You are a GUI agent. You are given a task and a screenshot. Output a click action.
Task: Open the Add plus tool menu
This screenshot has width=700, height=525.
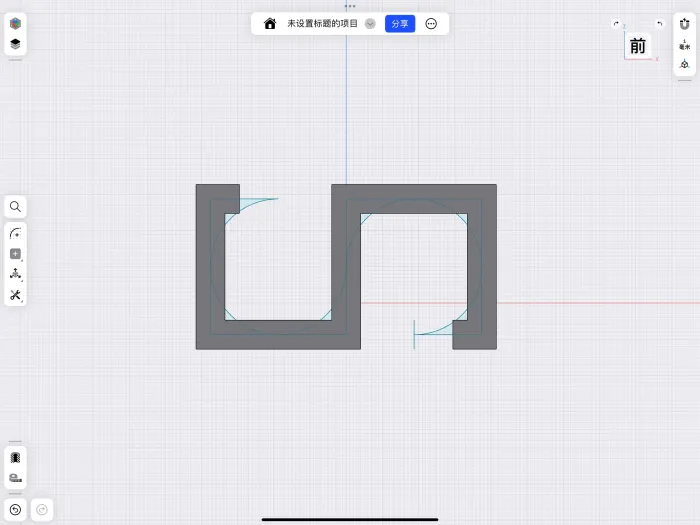pyautogui.click(x=15, y=254)
